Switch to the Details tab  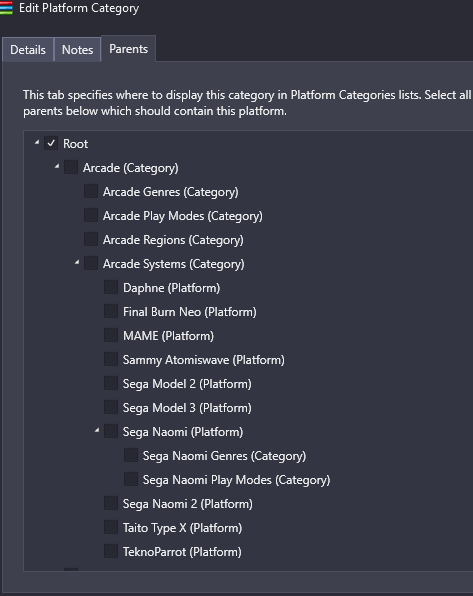[28, 50]
